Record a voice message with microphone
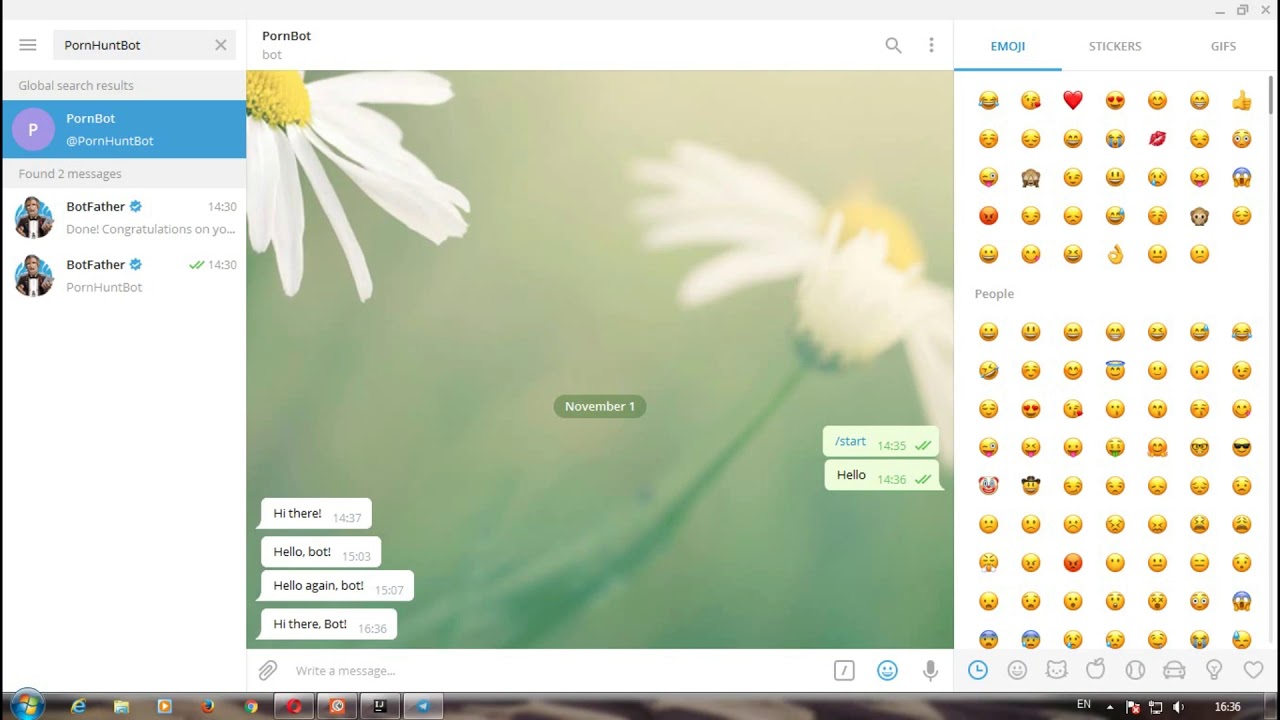 pyautogui.click(x=930, y=671)
